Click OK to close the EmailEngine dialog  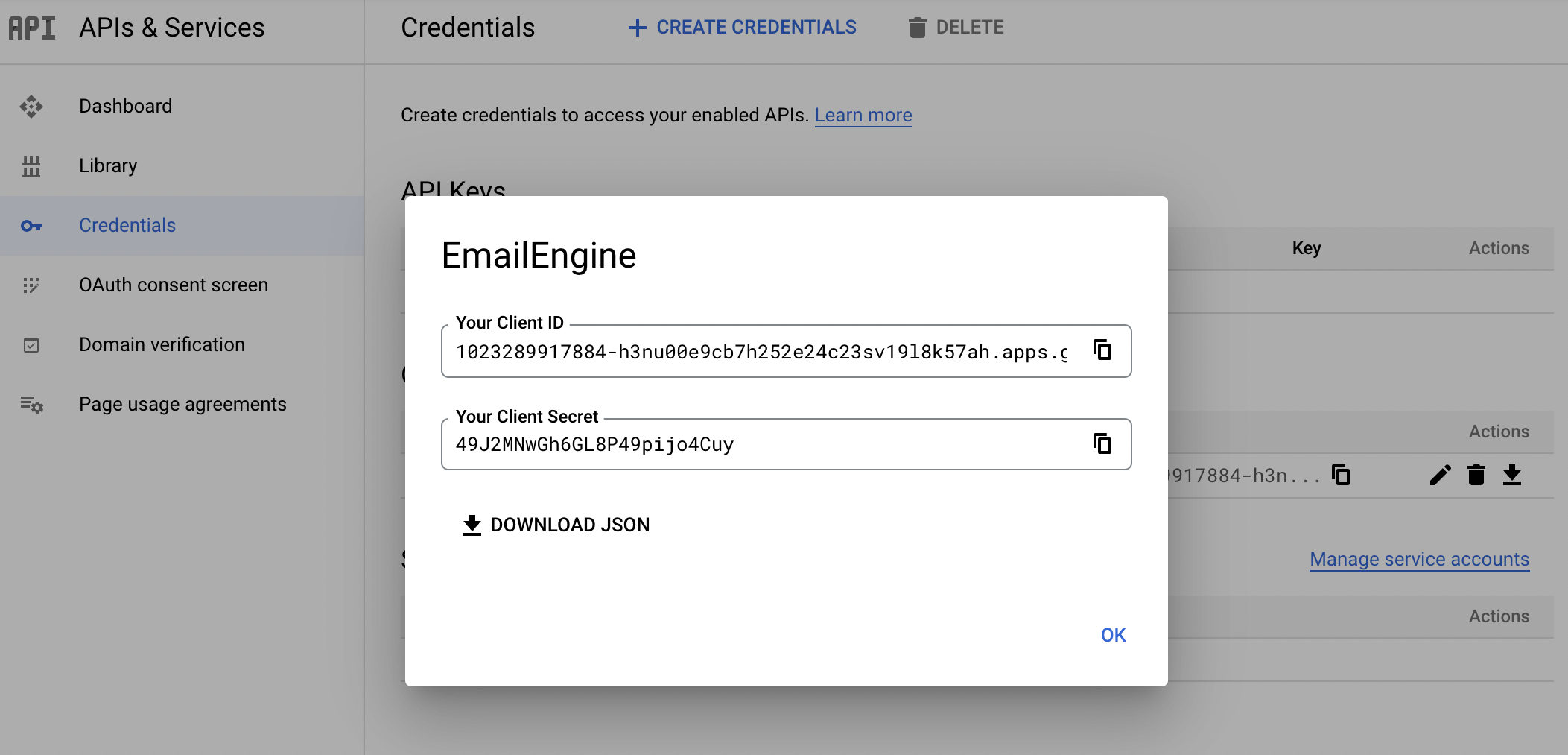pos(1114,635)
